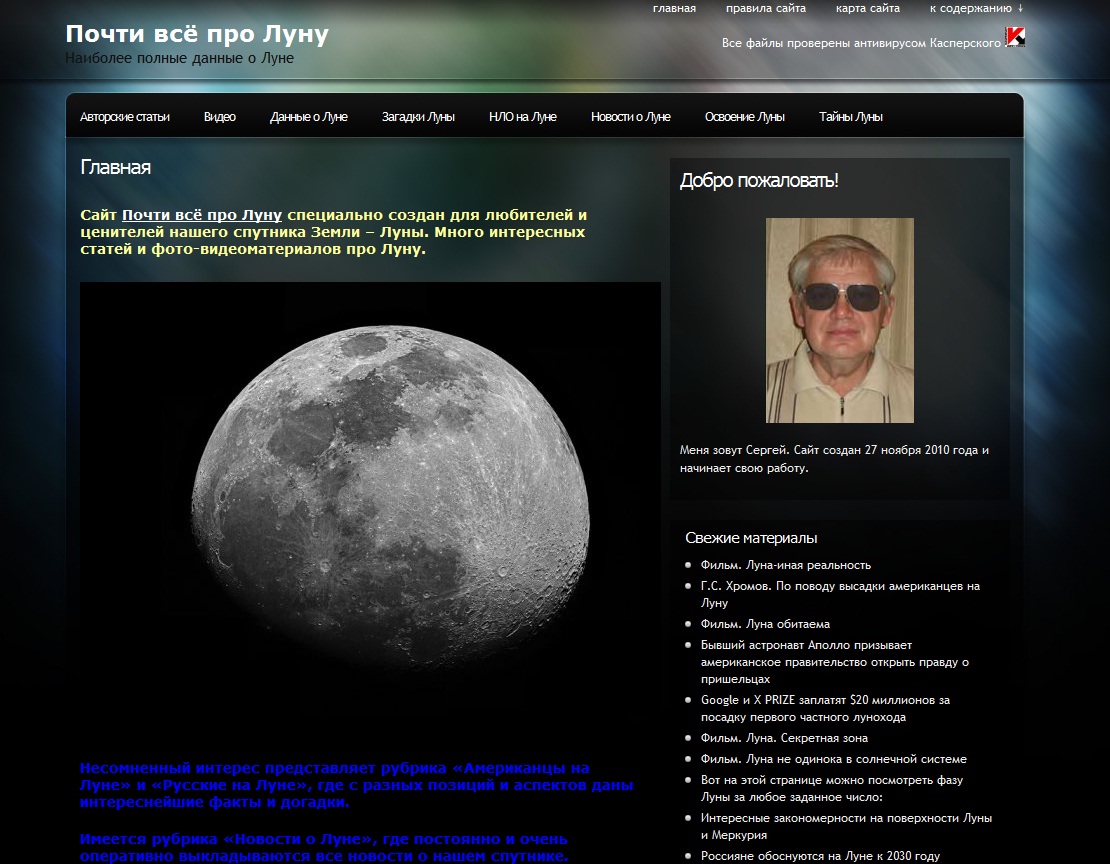Open the 'НЛО на Луне' menu
The width and height of the screenshot is (1110, 864).
pyautogui.click(x=523, y=117)
